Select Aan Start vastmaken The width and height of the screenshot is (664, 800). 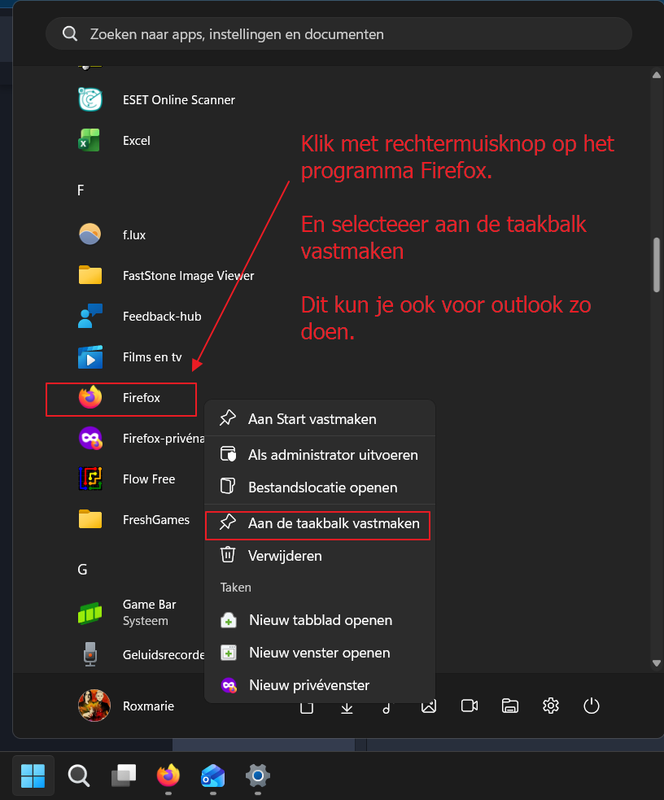319,419
